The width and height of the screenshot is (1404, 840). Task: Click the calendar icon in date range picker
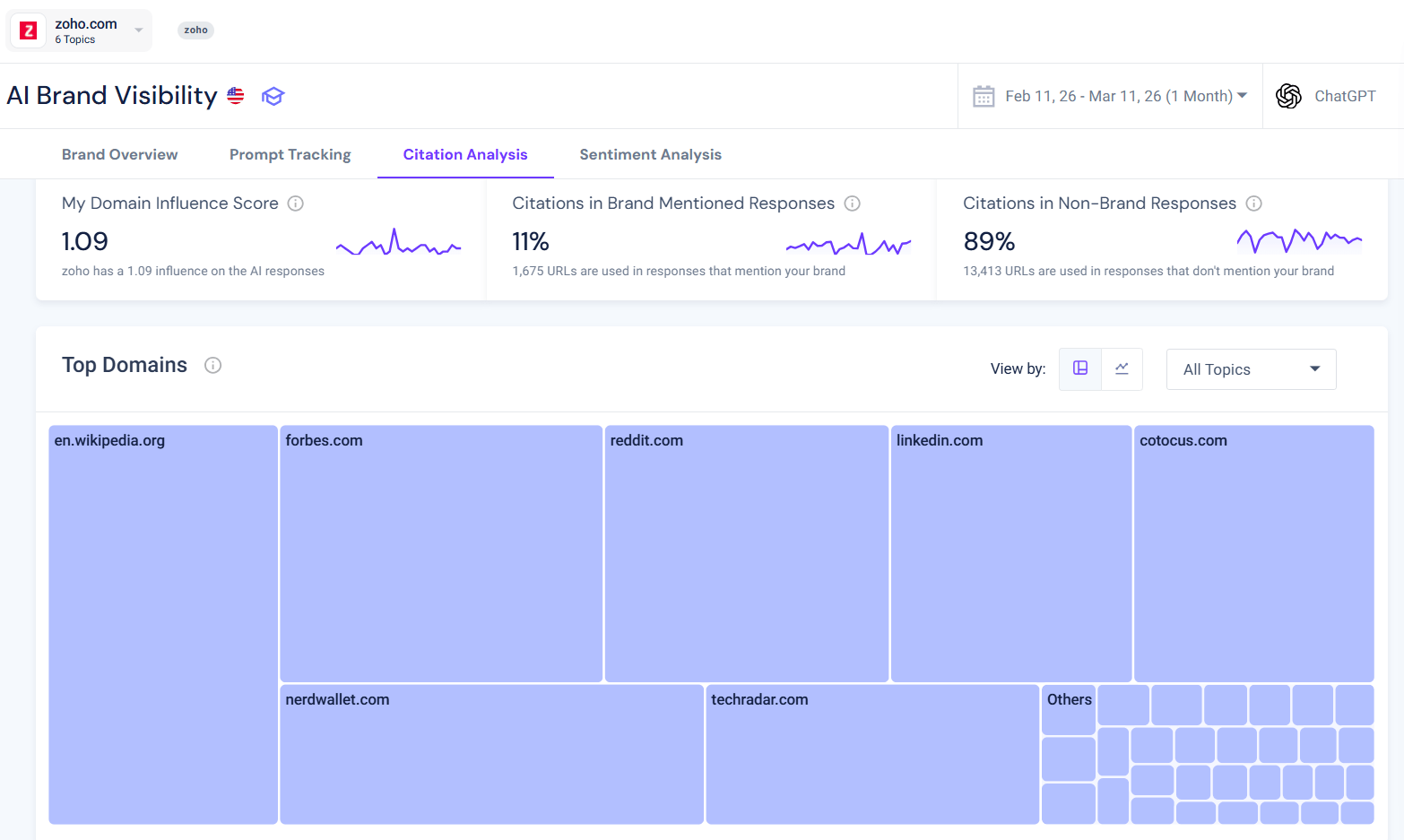tap(984, 96)
